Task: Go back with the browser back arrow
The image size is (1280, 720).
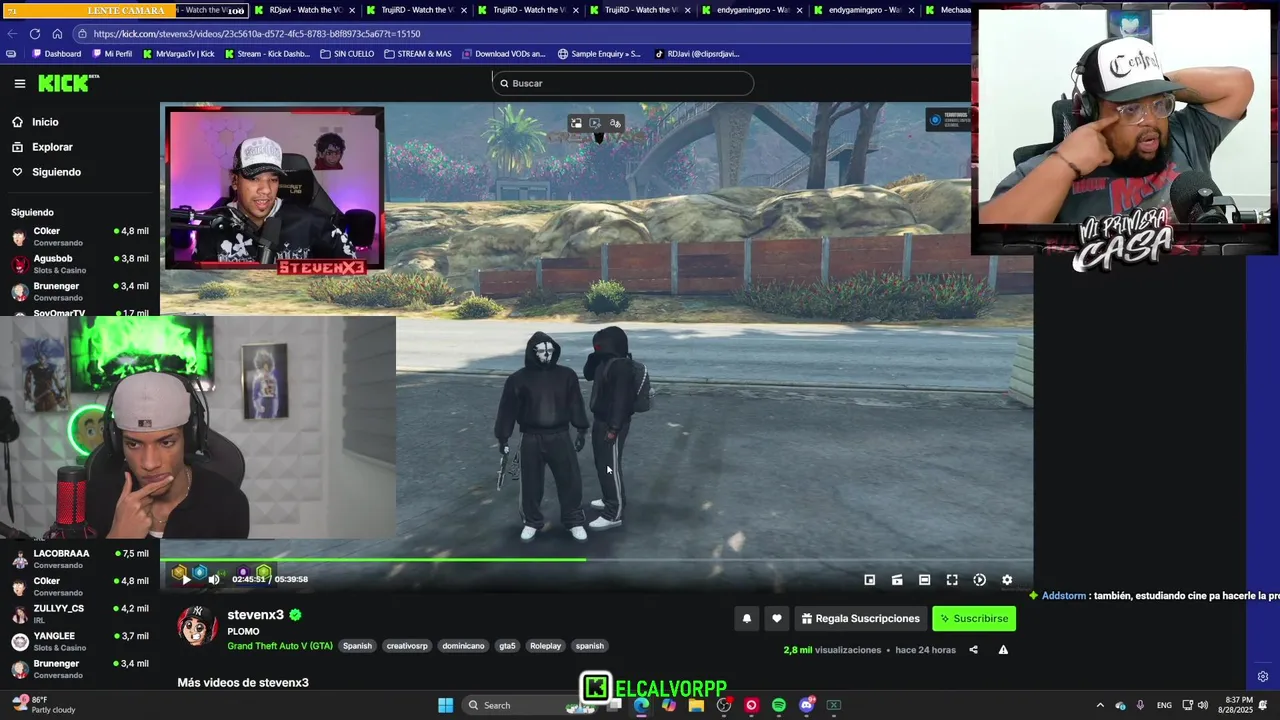Action: click(13, 33)
